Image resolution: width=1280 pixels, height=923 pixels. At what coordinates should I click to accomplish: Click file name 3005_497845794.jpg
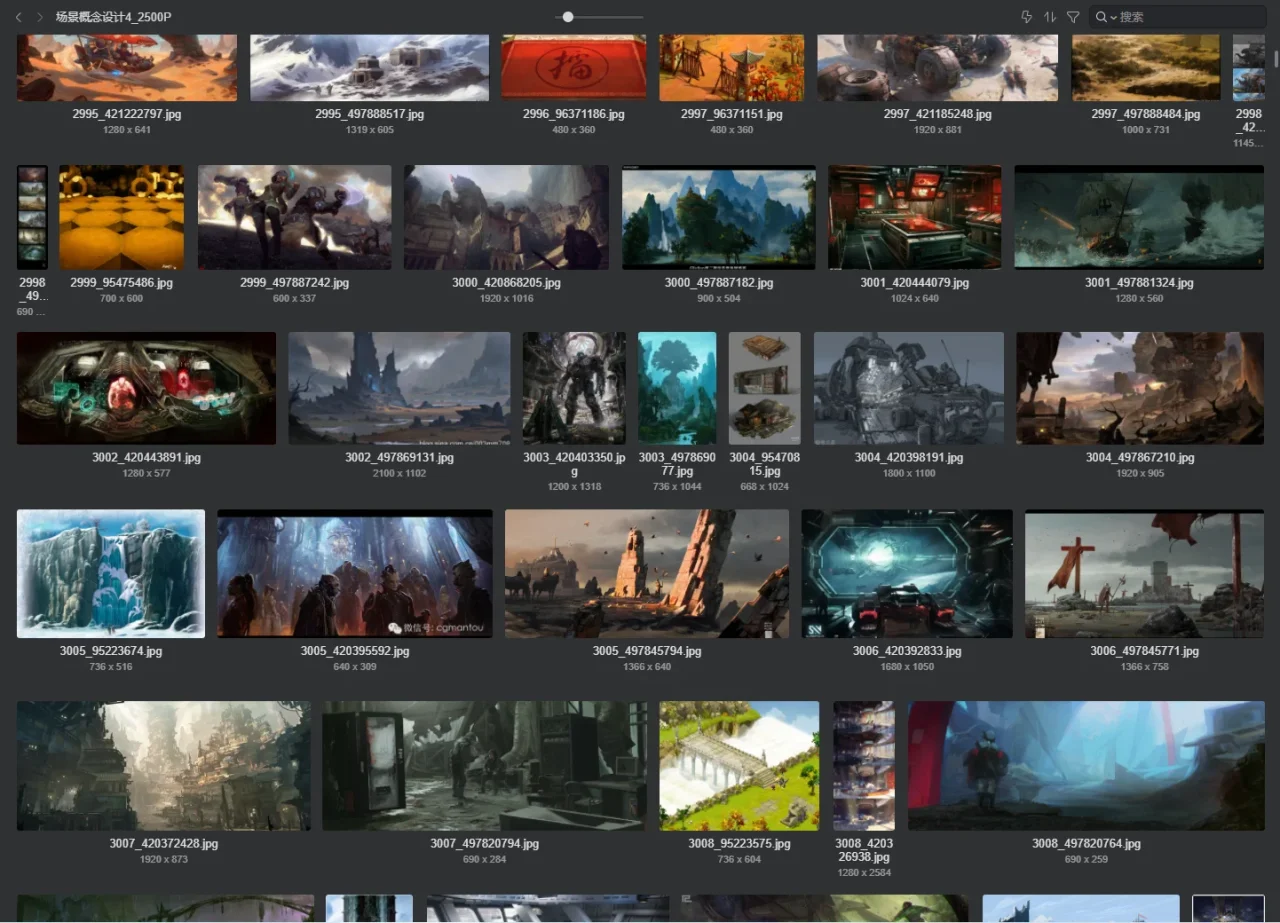pos(647,651)
